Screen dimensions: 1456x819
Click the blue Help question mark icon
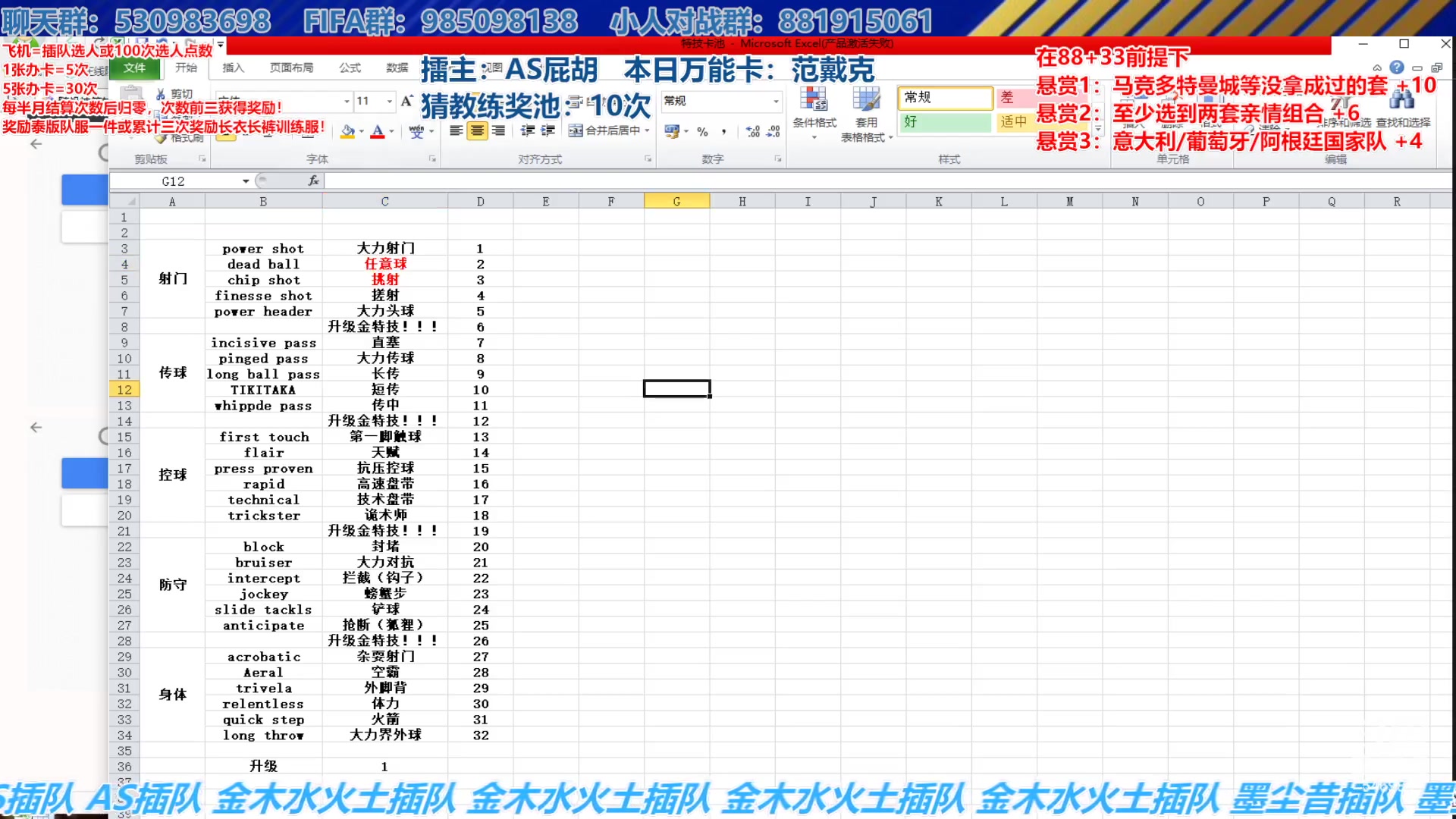coord(1397,67)
